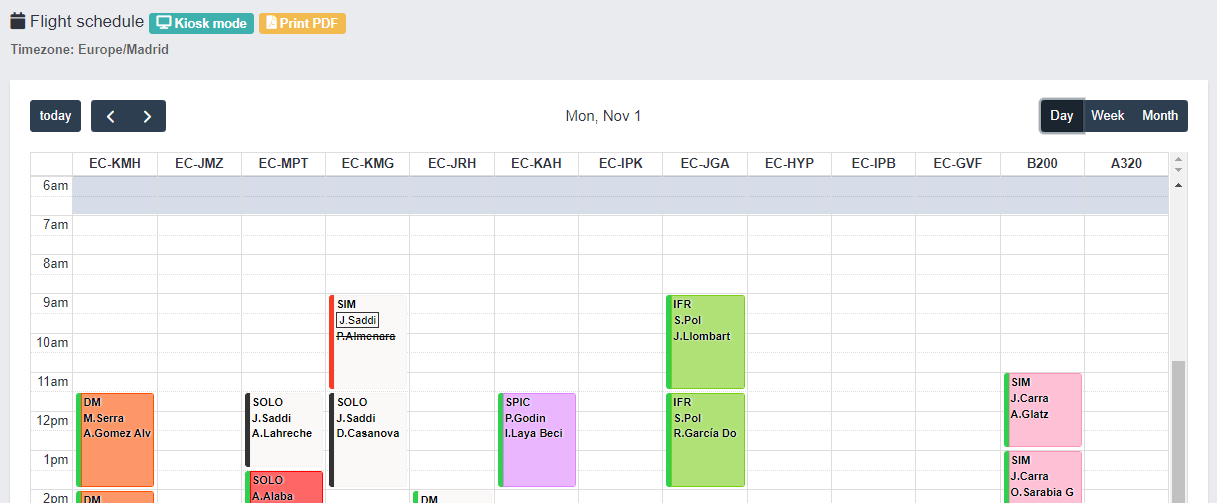The width and height of the screenshot is (1217, 503).
Task: Open the B200 SIM booking with A.Glatz
Action: pyautogui.click(x=1043, y=410)
